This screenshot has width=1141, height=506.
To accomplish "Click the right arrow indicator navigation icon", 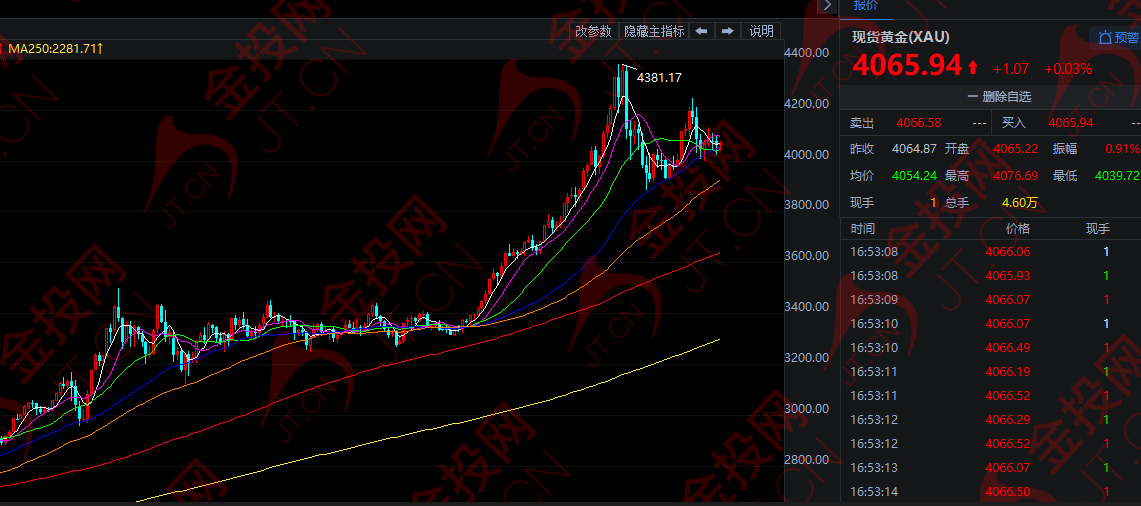I will pyautogui.click(x=728, y=31).
